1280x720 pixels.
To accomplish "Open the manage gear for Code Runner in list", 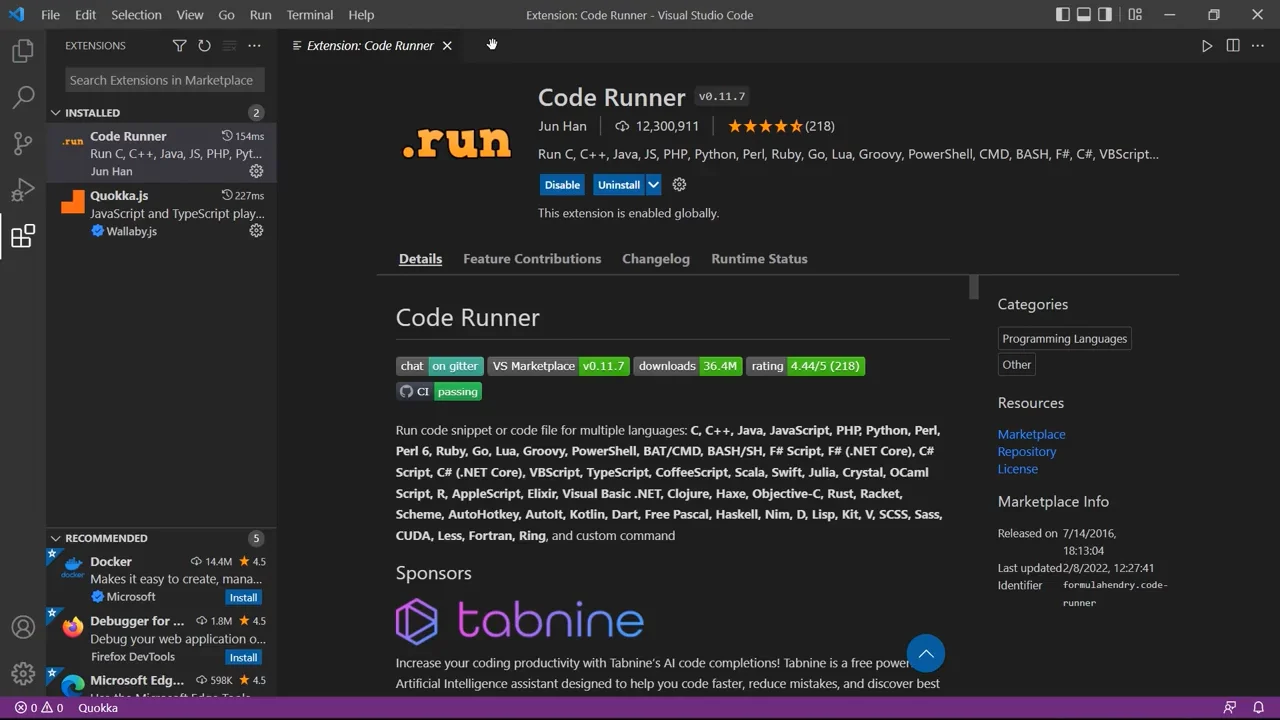I will pos(256,171).
